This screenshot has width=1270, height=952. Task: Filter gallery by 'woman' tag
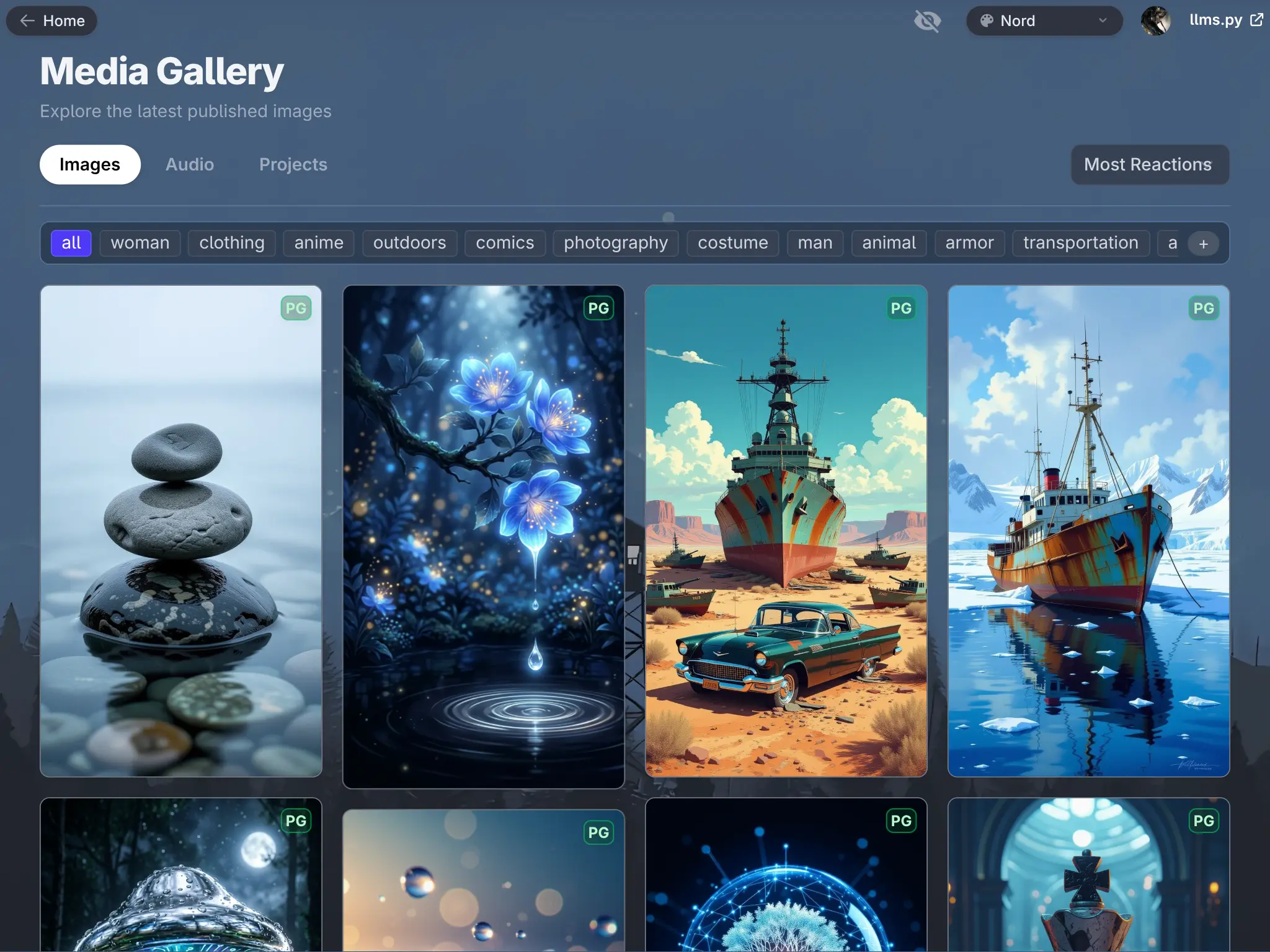click(x=140, y=243)
